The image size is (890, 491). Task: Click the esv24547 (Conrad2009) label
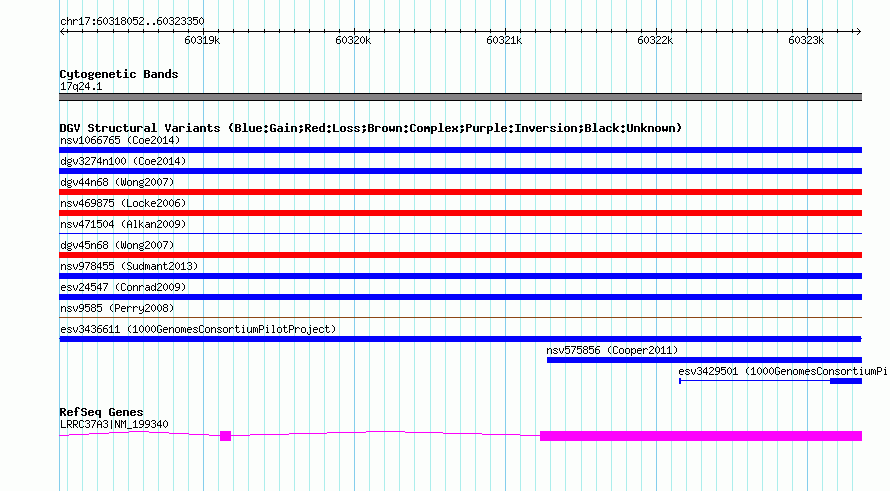[x=123, y=287]
